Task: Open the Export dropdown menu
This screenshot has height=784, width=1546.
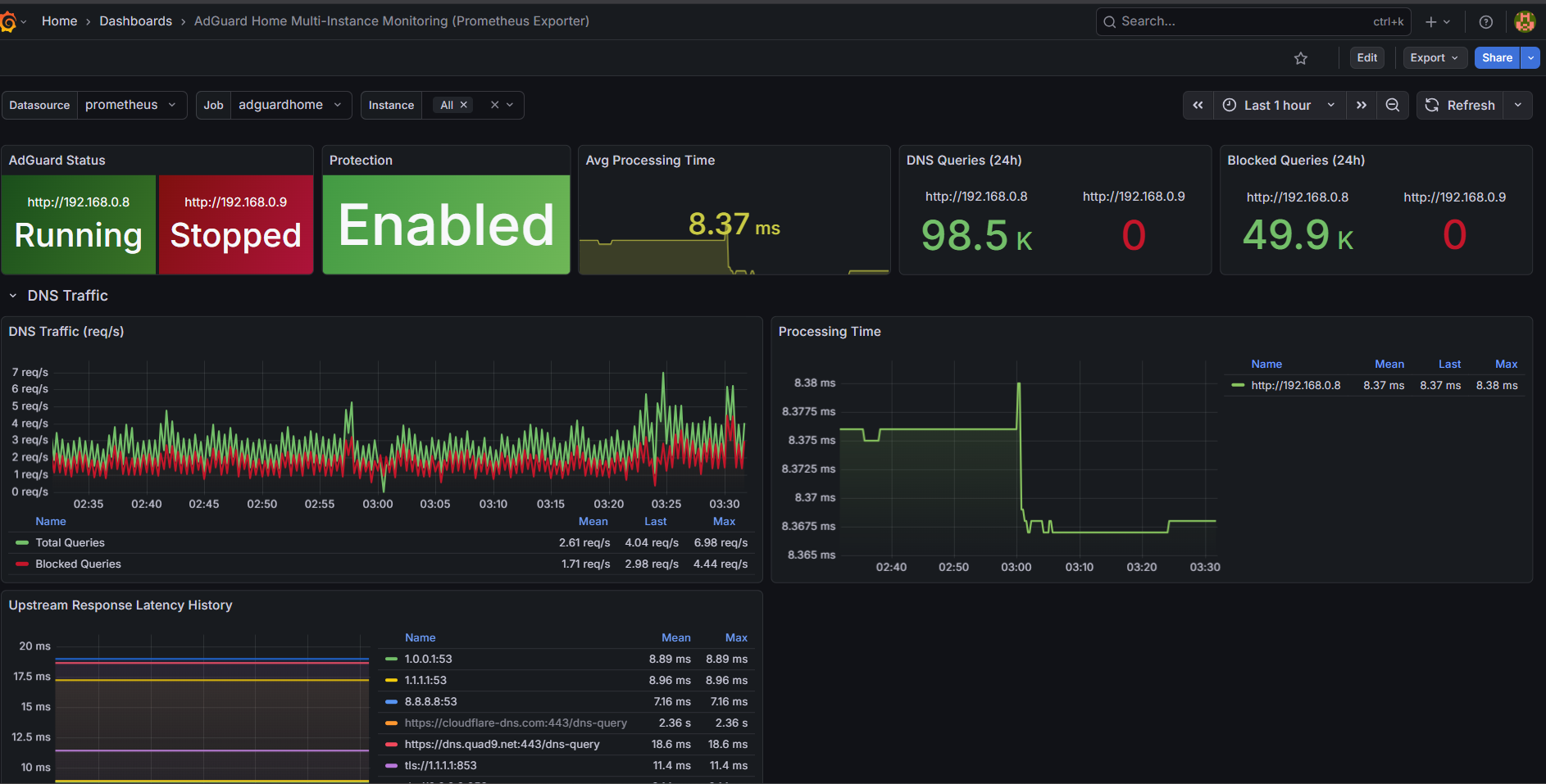Action: (x=1435, y=58)
